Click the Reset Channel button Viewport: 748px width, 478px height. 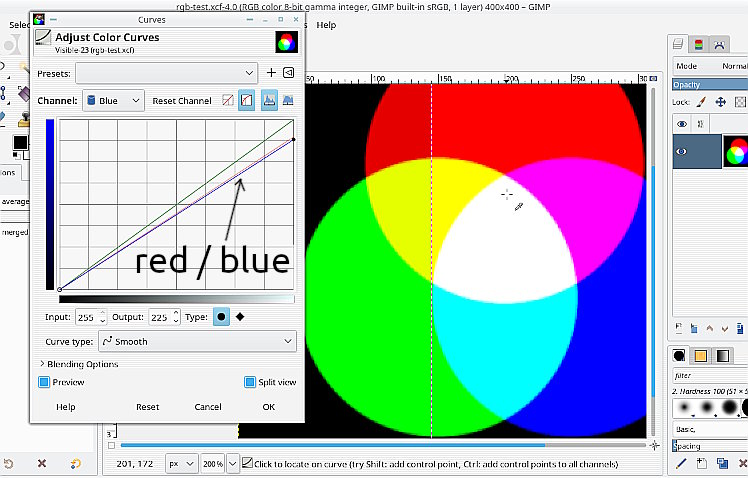point(181,101)
